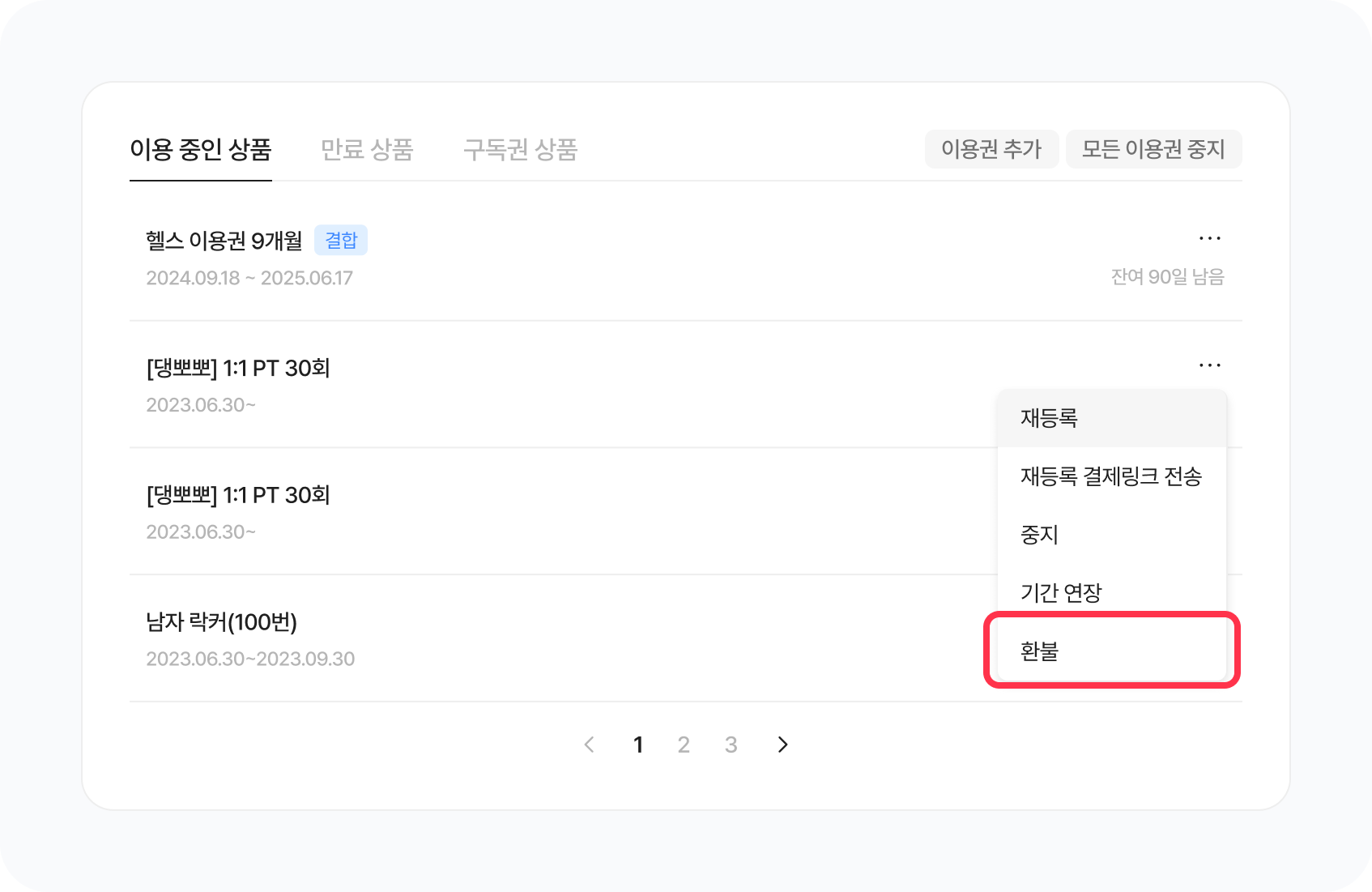Viewport: 1372px width, 892px height.
Task: Select current page number 1
Action: click(638, 745)
